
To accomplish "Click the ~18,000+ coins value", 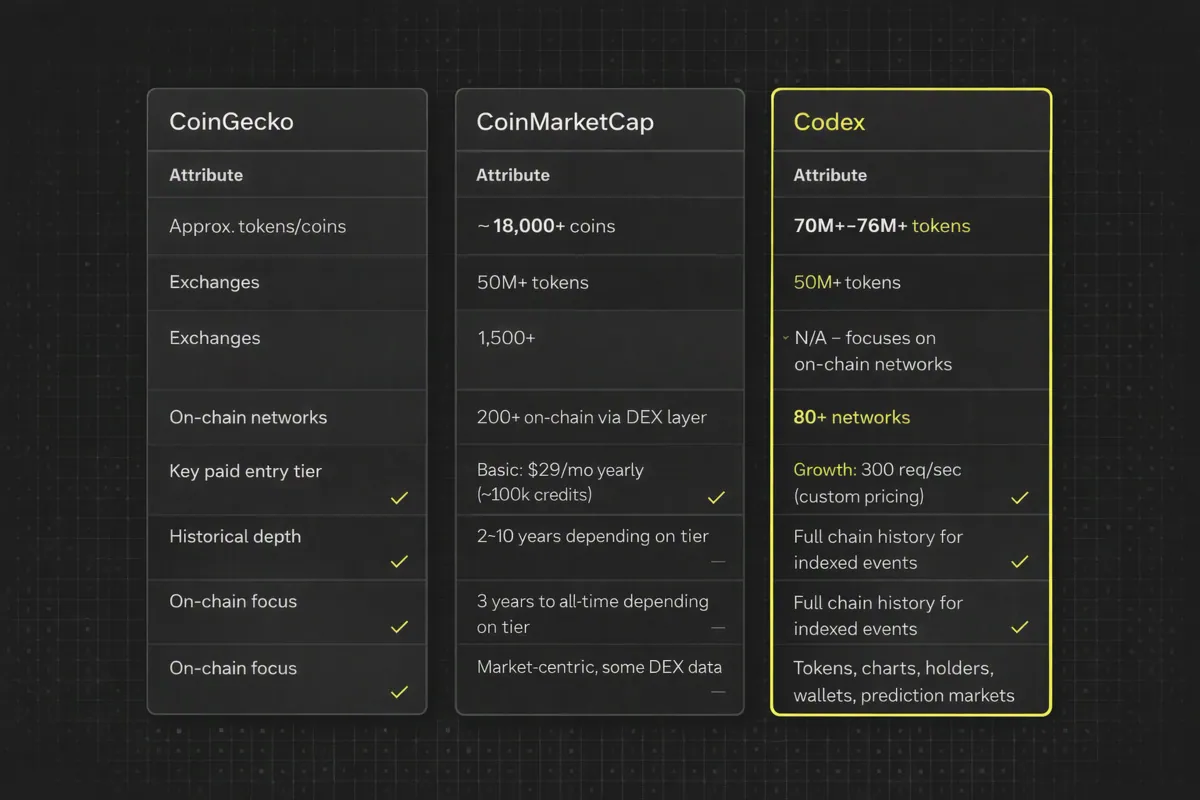I will [x=546, y=226].
